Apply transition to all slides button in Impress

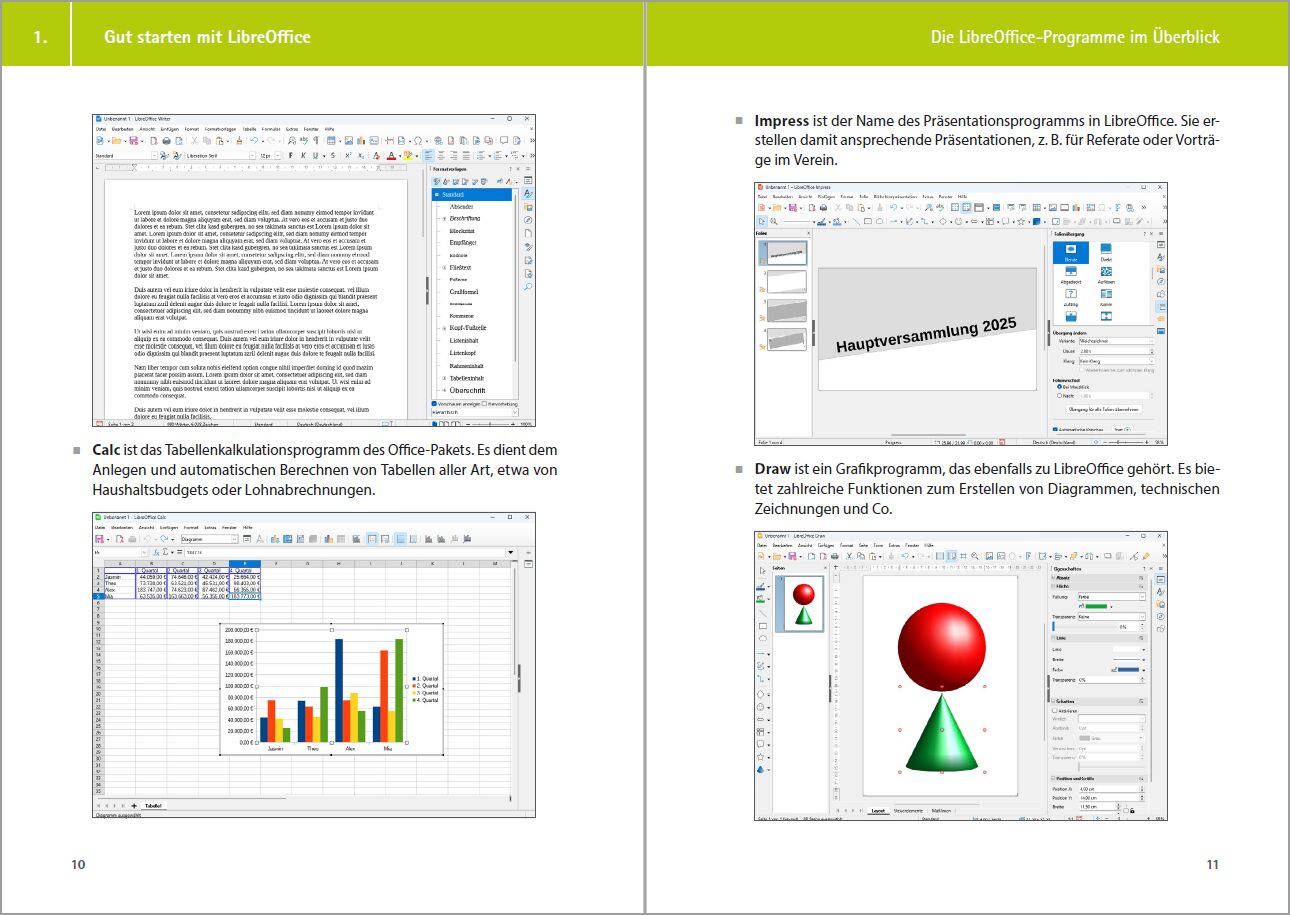(1104, 409)
